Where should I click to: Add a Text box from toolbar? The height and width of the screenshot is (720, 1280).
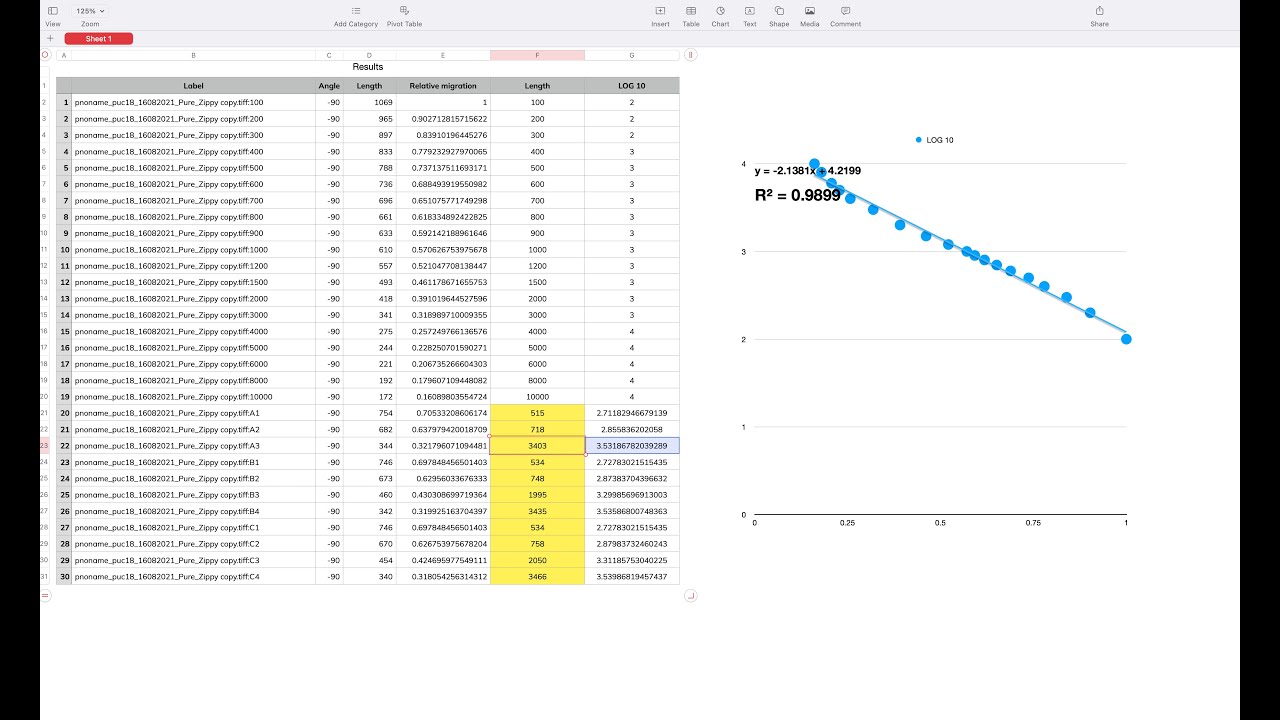pyautogui.click(x=749, y=16)
